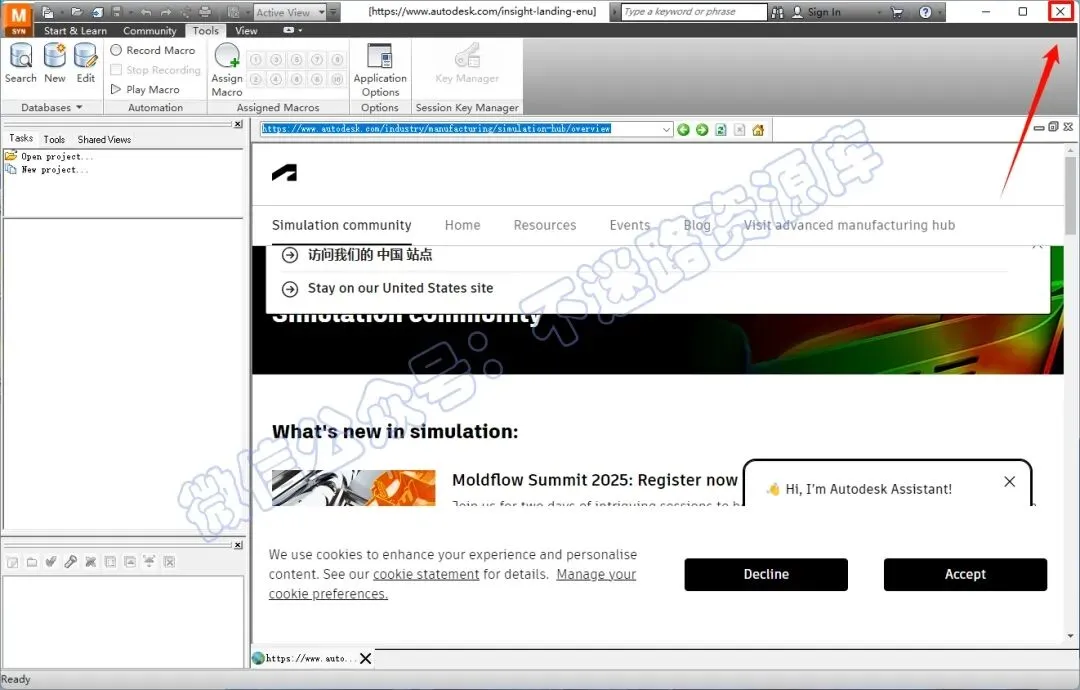Viewport: 1080px width, 690px height.
Task: Click the Undo arrow in quick access toolbar
Action: click(146, 12)
